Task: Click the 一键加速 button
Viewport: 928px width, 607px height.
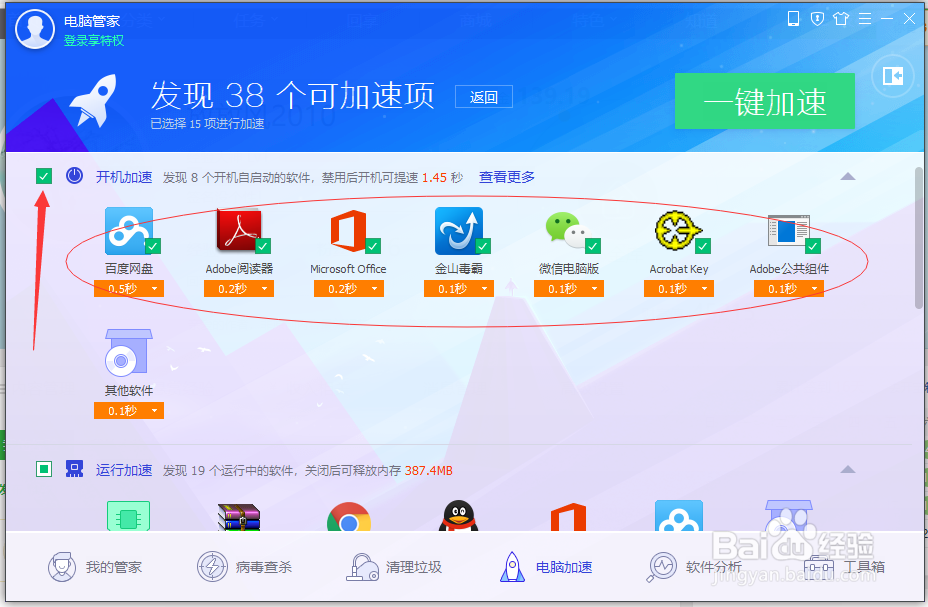Action: [764, 101]
